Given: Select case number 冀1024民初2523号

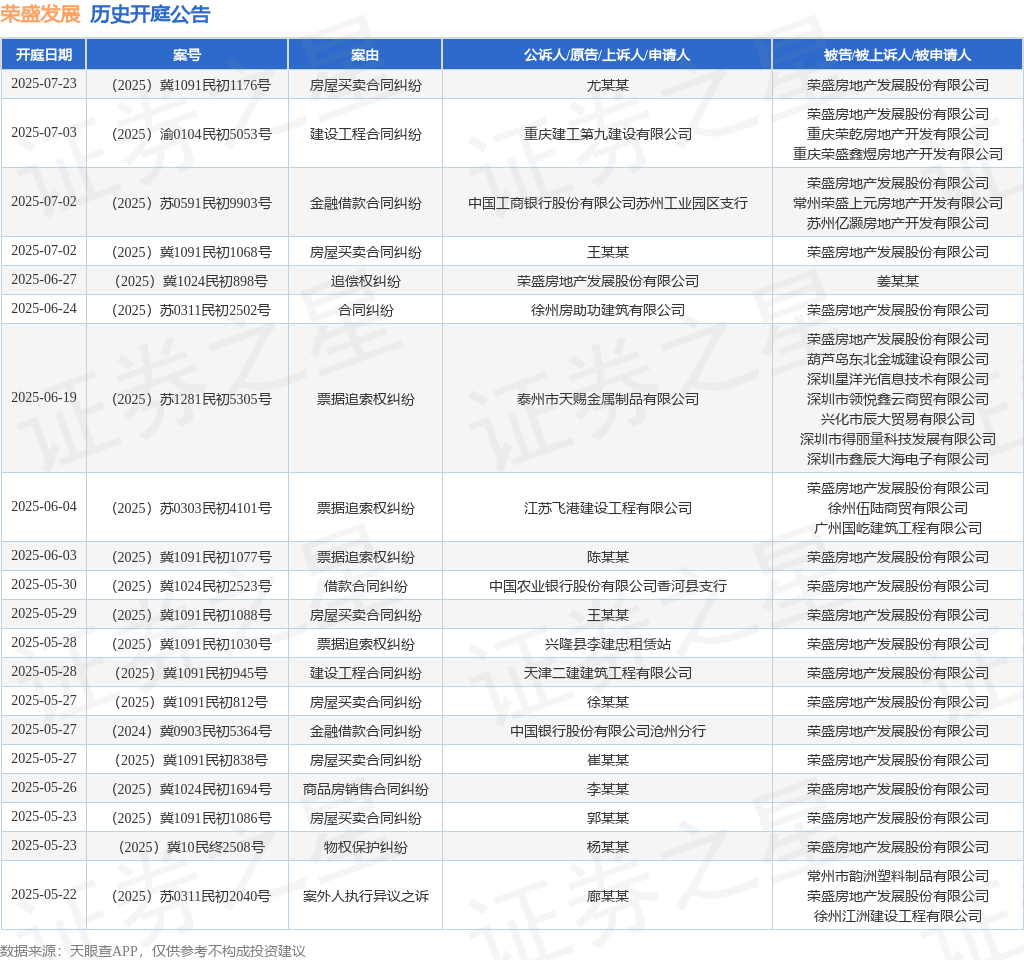Looking at the screenshot, I should coord(191,586).
